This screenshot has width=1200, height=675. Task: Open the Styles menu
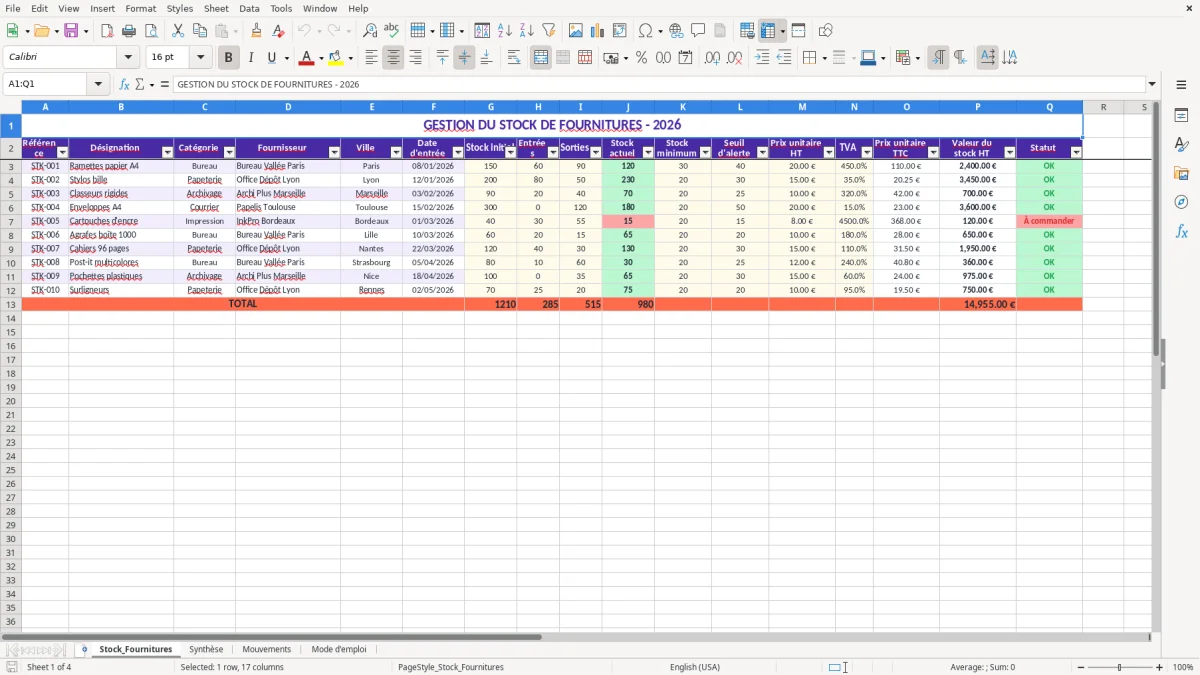[180, 8]
